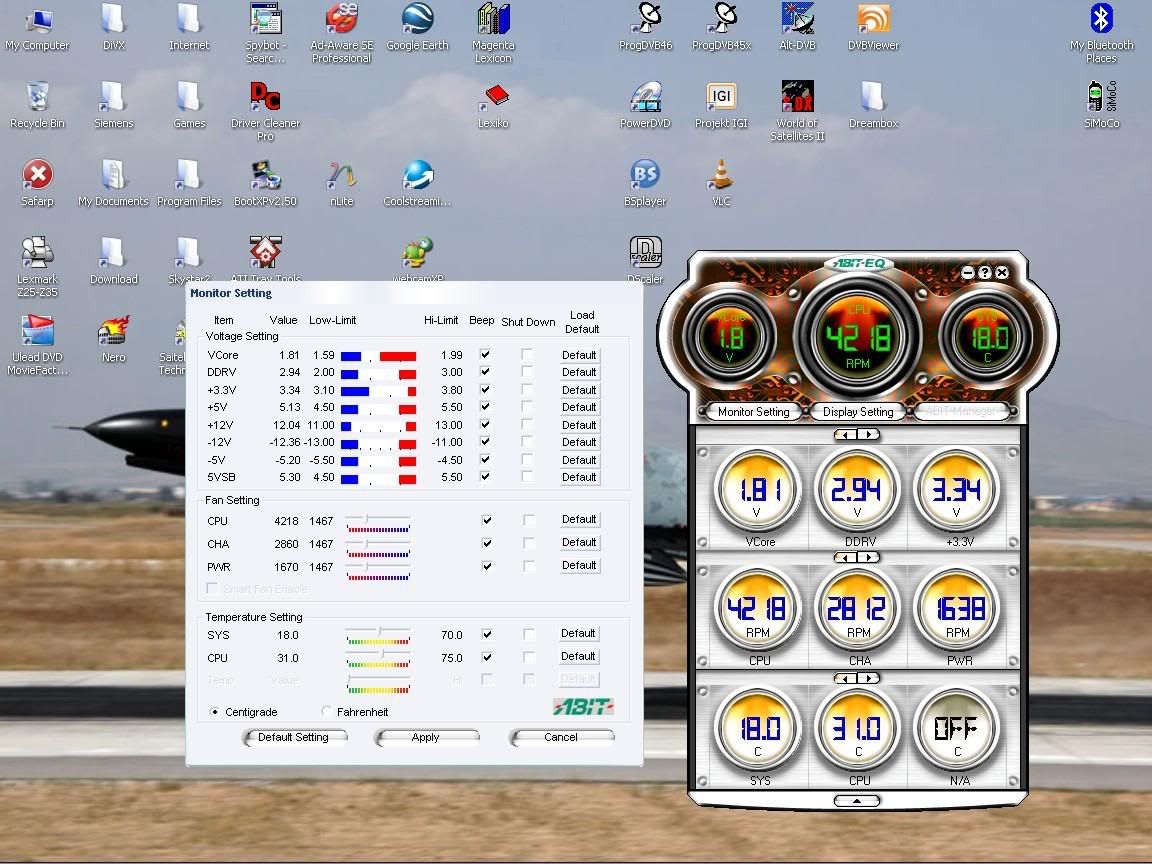1152x864 pixels.
Task: Collapse the ABIT-EQ panel with the up arrow
Action: (857, 801)
